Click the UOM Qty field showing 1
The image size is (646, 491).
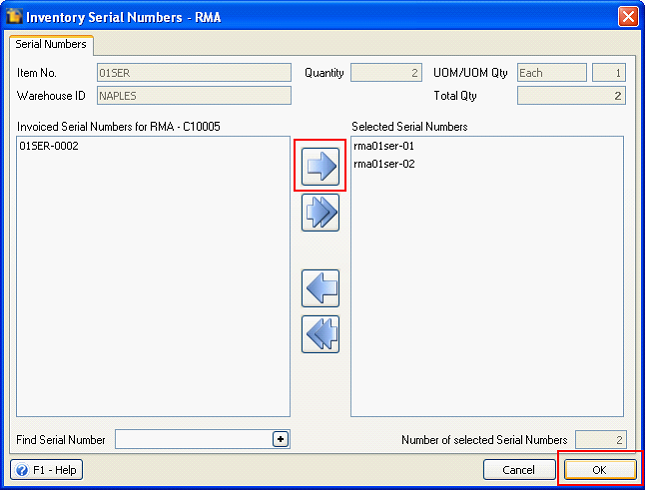coord(609,73)
